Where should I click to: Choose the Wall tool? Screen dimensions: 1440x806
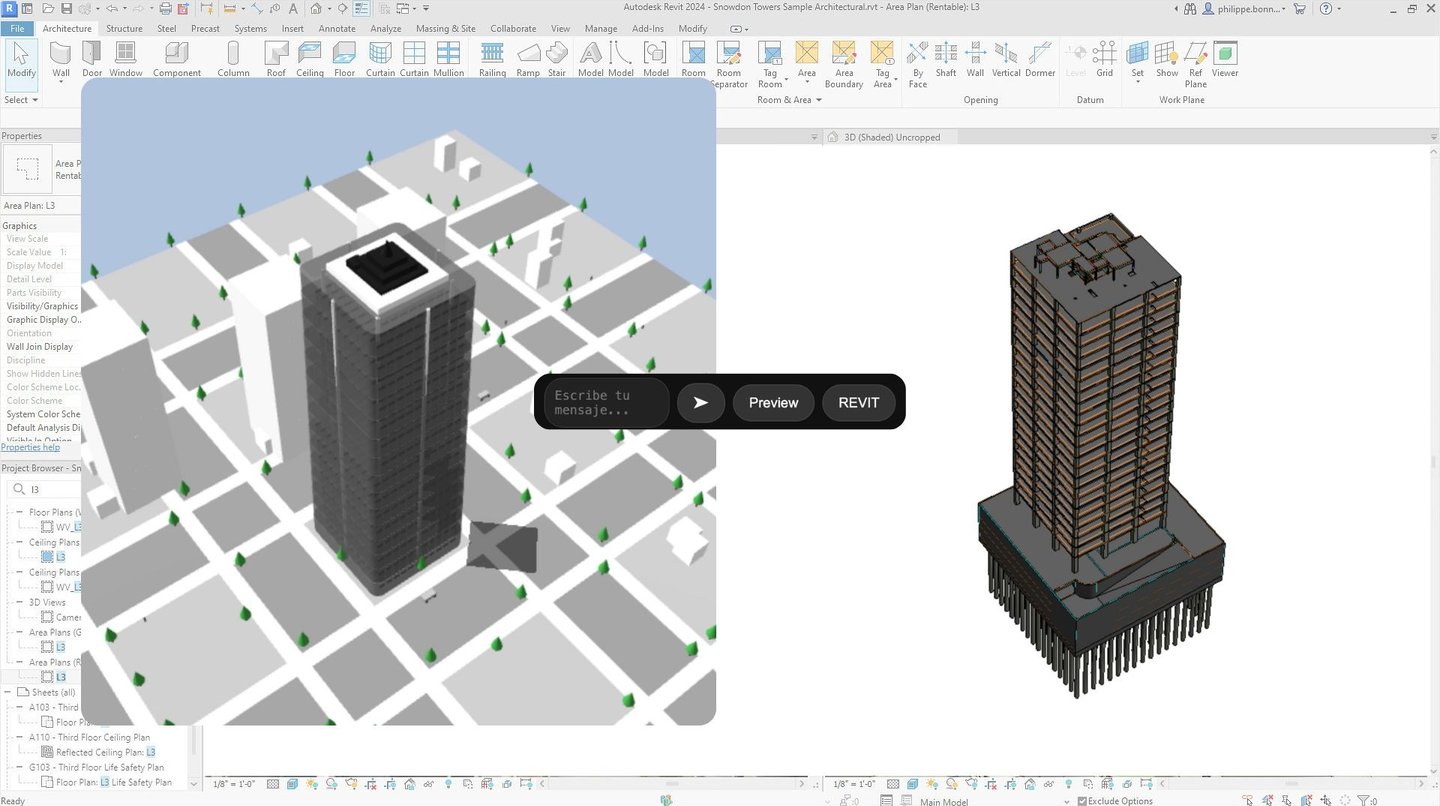pos(61,59)
